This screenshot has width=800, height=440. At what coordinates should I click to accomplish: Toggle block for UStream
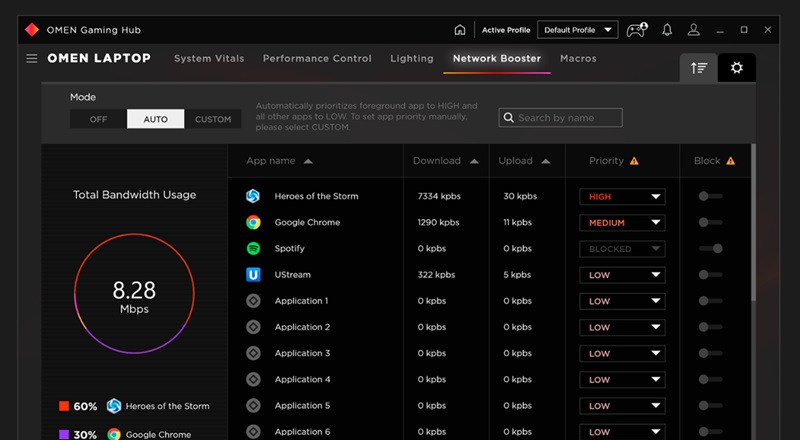click(710, 275)
